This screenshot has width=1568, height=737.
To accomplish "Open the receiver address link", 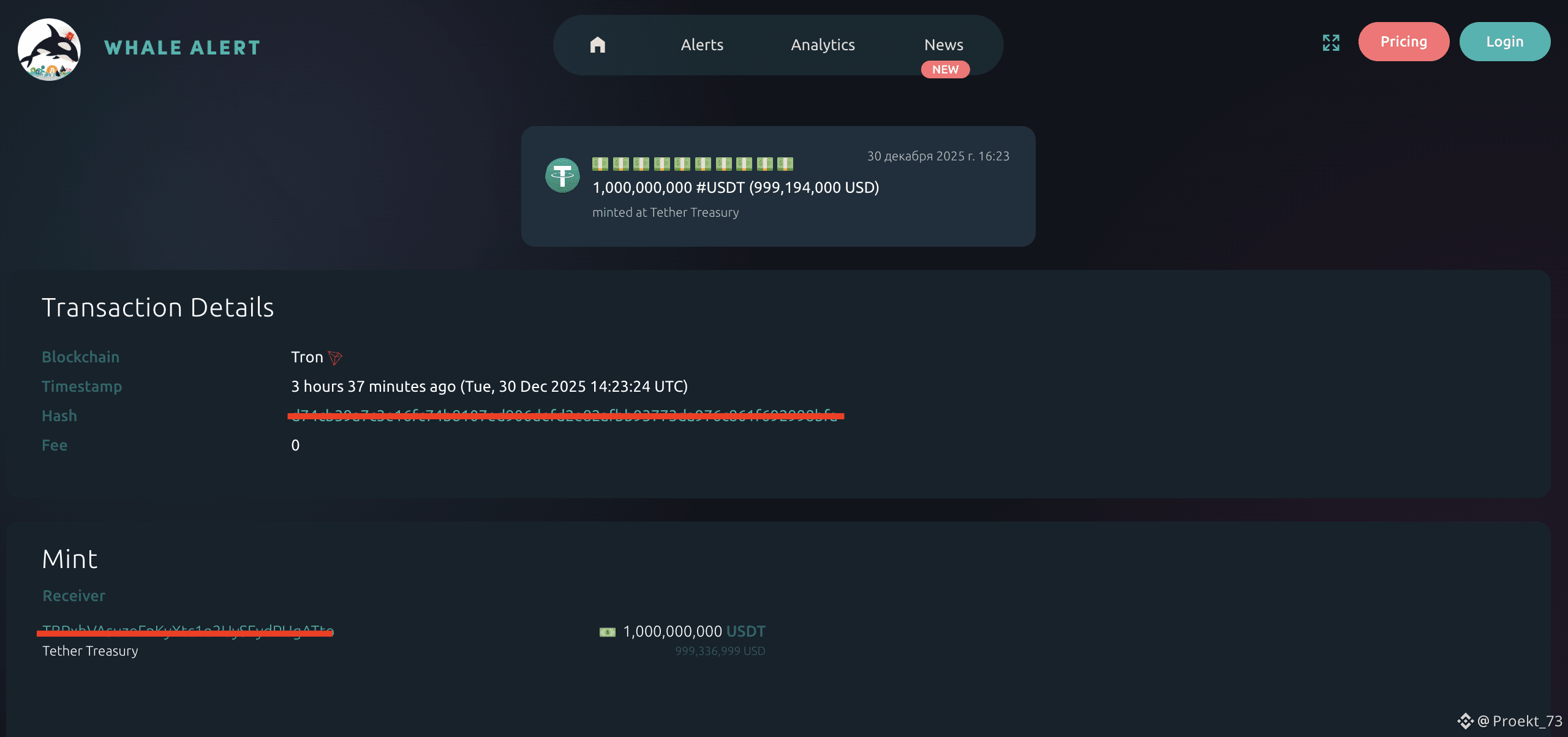I will [188, 630].
